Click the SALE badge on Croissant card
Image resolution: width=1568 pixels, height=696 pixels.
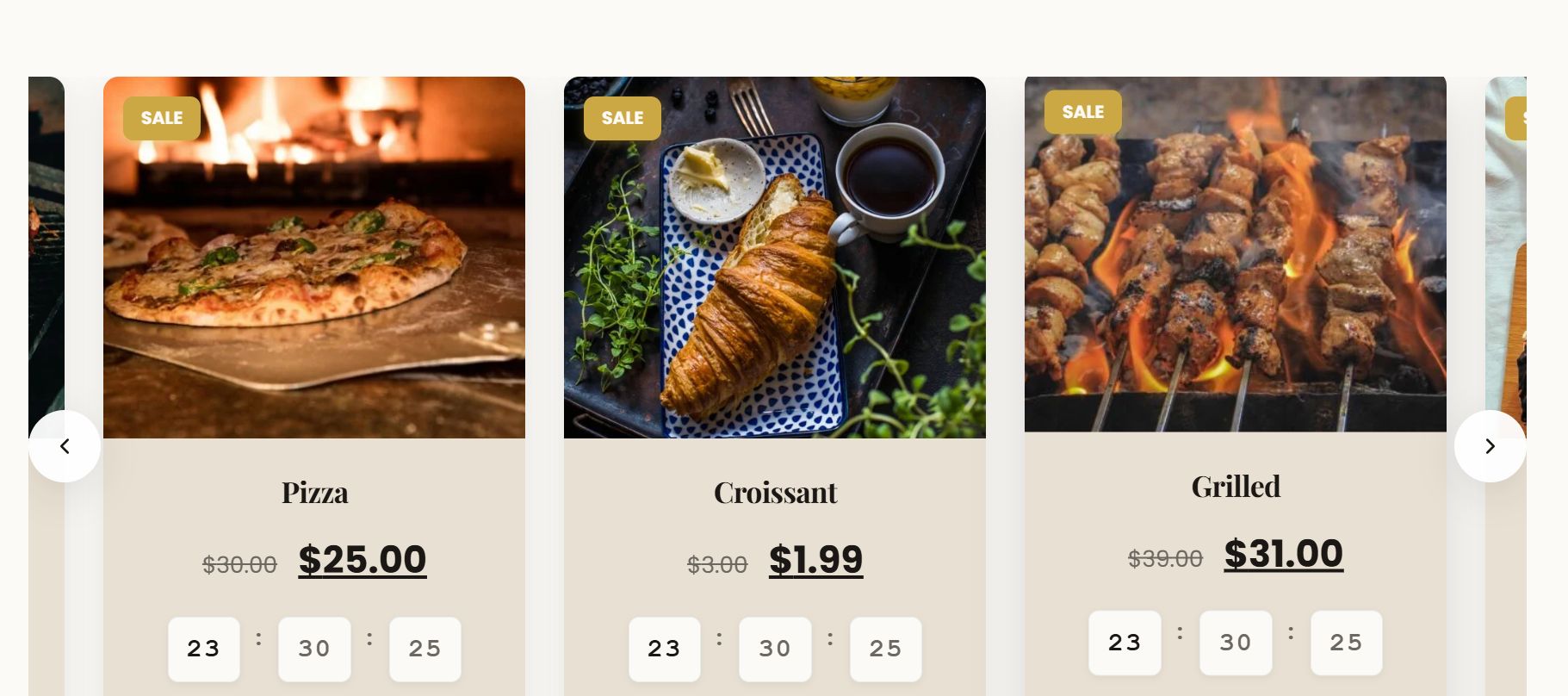coord(623,118)
